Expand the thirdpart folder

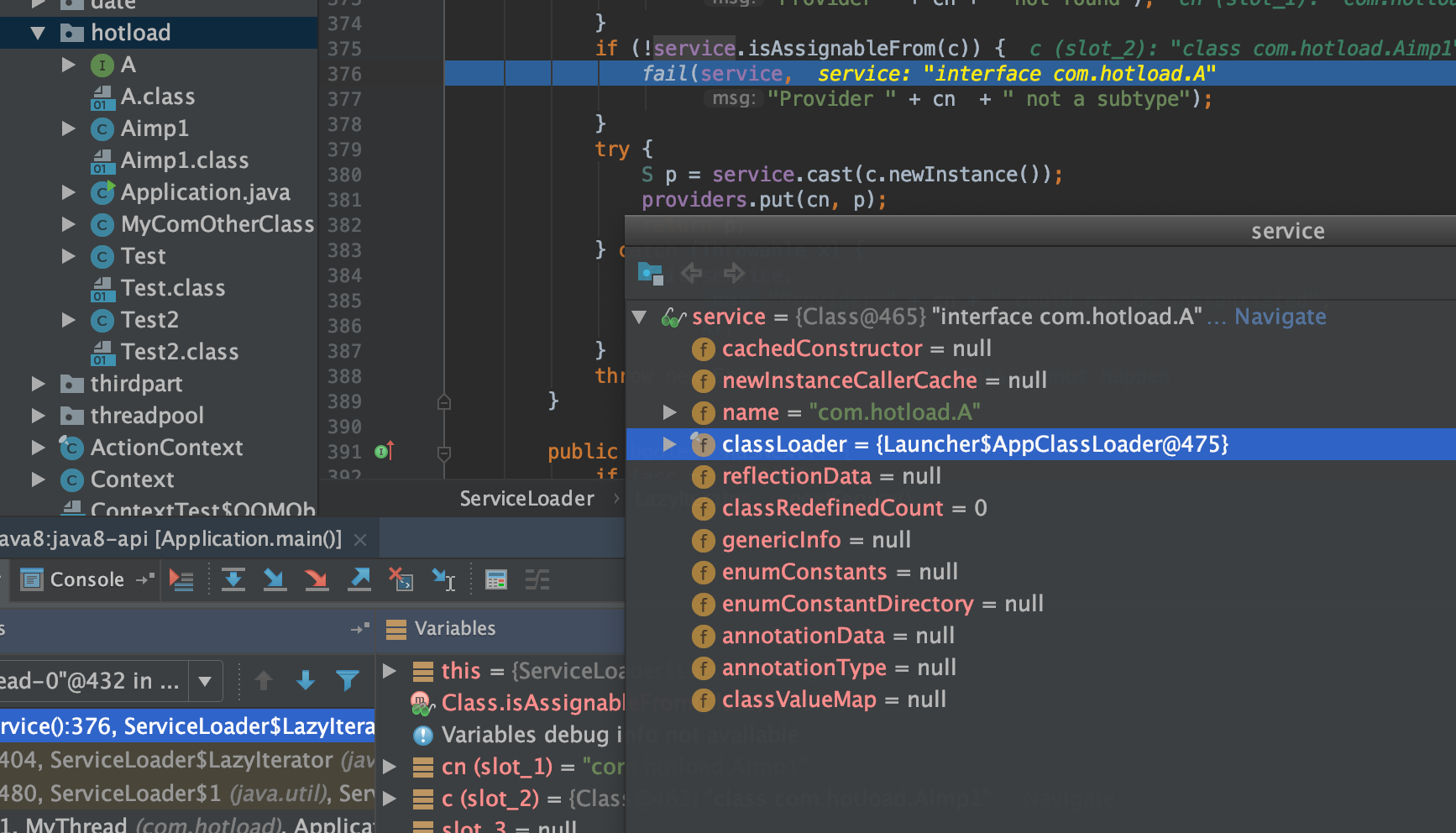pos(37,384)
